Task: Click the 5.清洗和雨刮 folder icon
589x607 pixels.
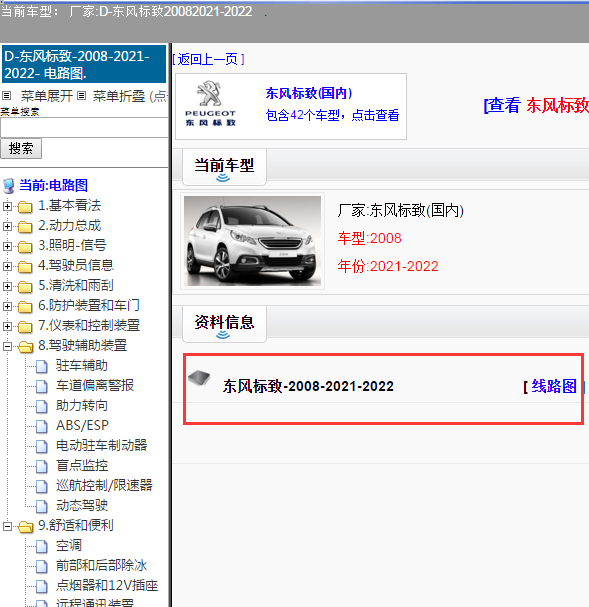Action: click(25, 287)
